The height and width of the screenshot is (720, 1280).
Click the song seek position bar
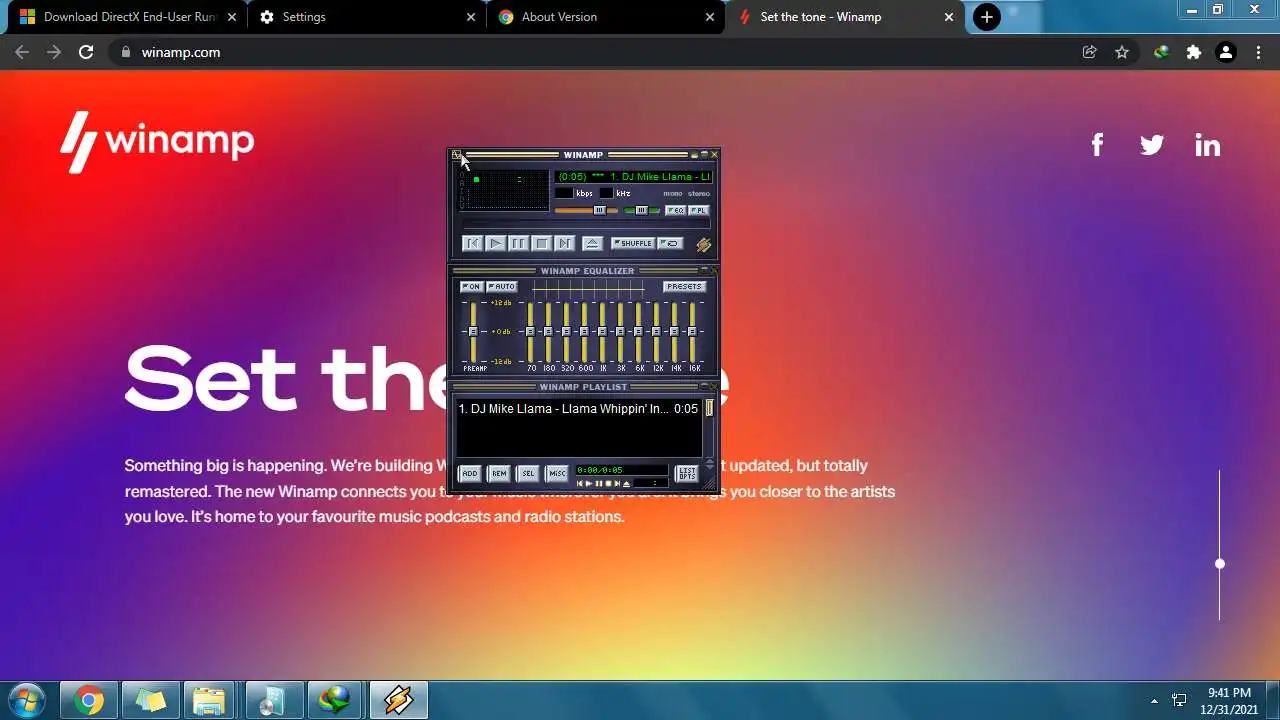(x=586, y=225)
